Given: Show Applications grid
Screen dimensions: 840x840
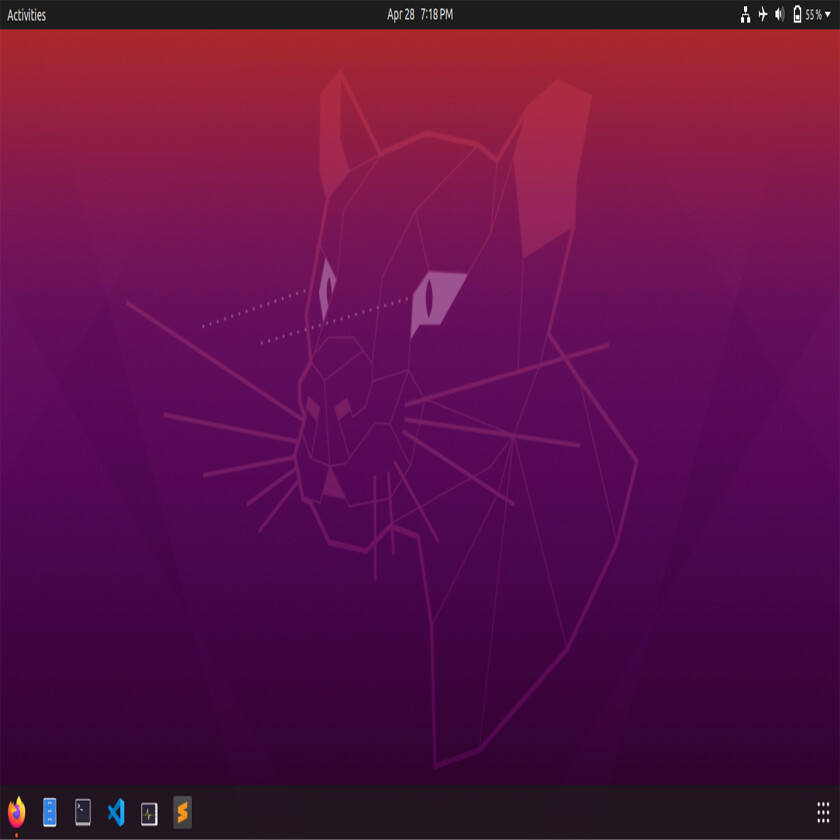Looking at the screenshot, I should tap(823, 811).
